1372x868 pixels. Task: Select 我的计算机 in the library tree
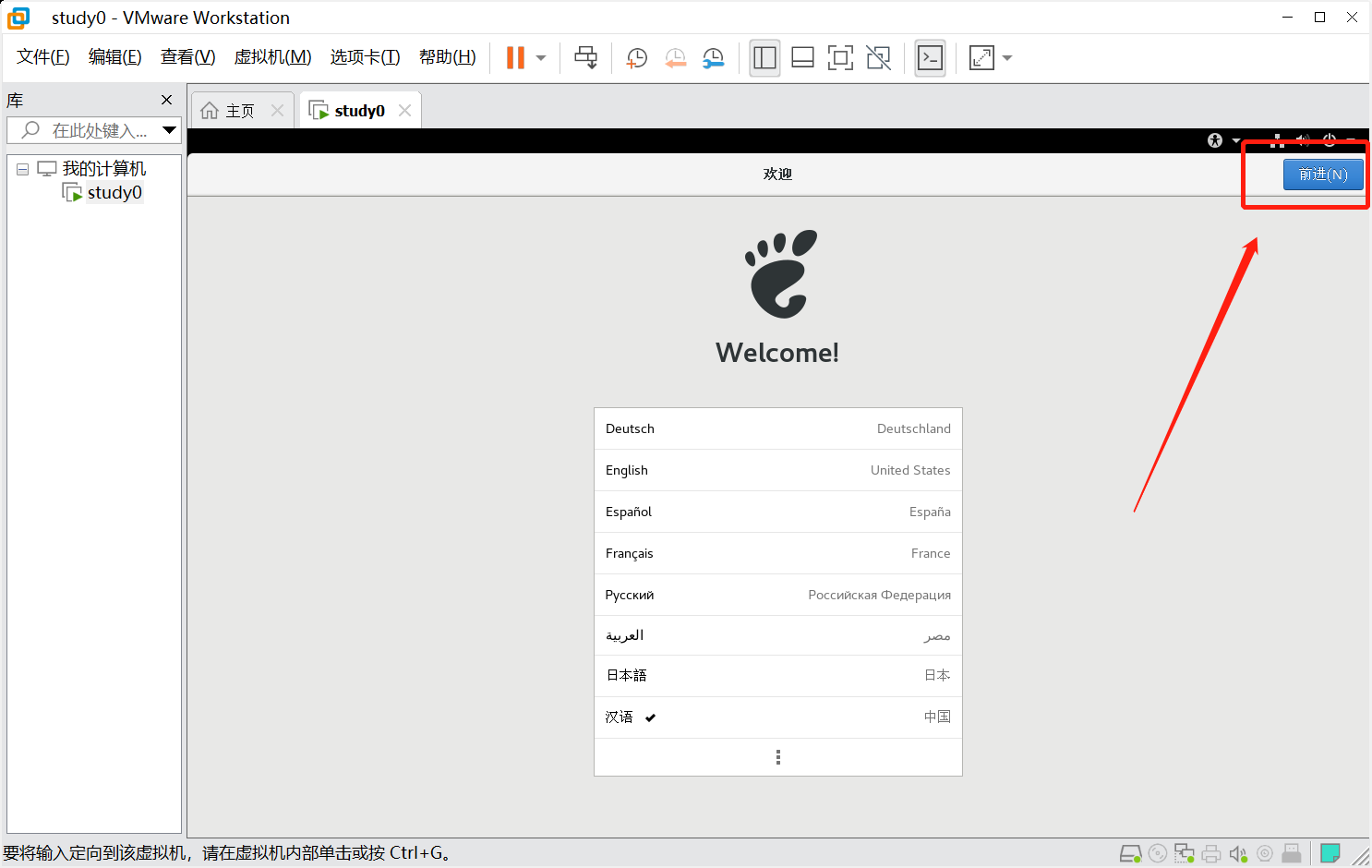click(103, 169)
